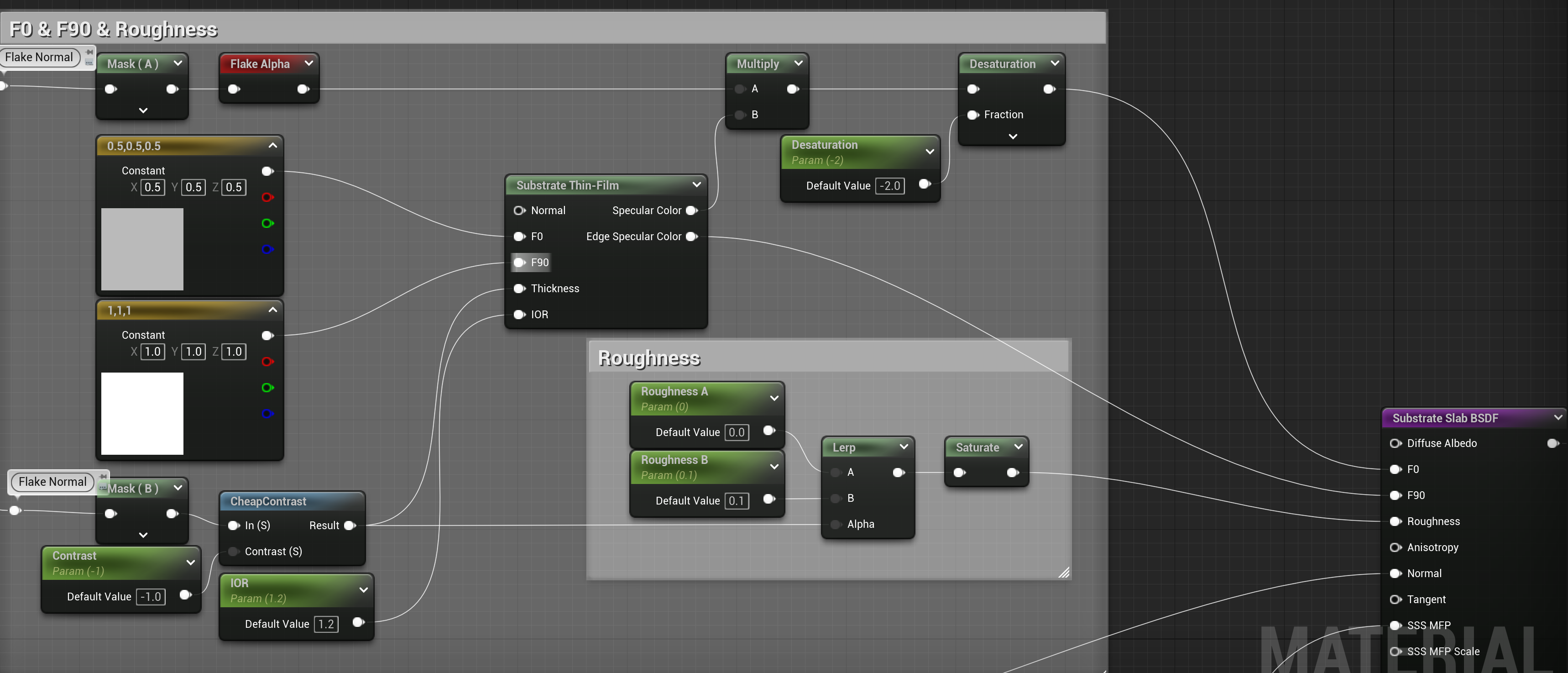
Task: Click the white preview swatch of 1,1,1 constant
Action: click(x=142, y=414)
